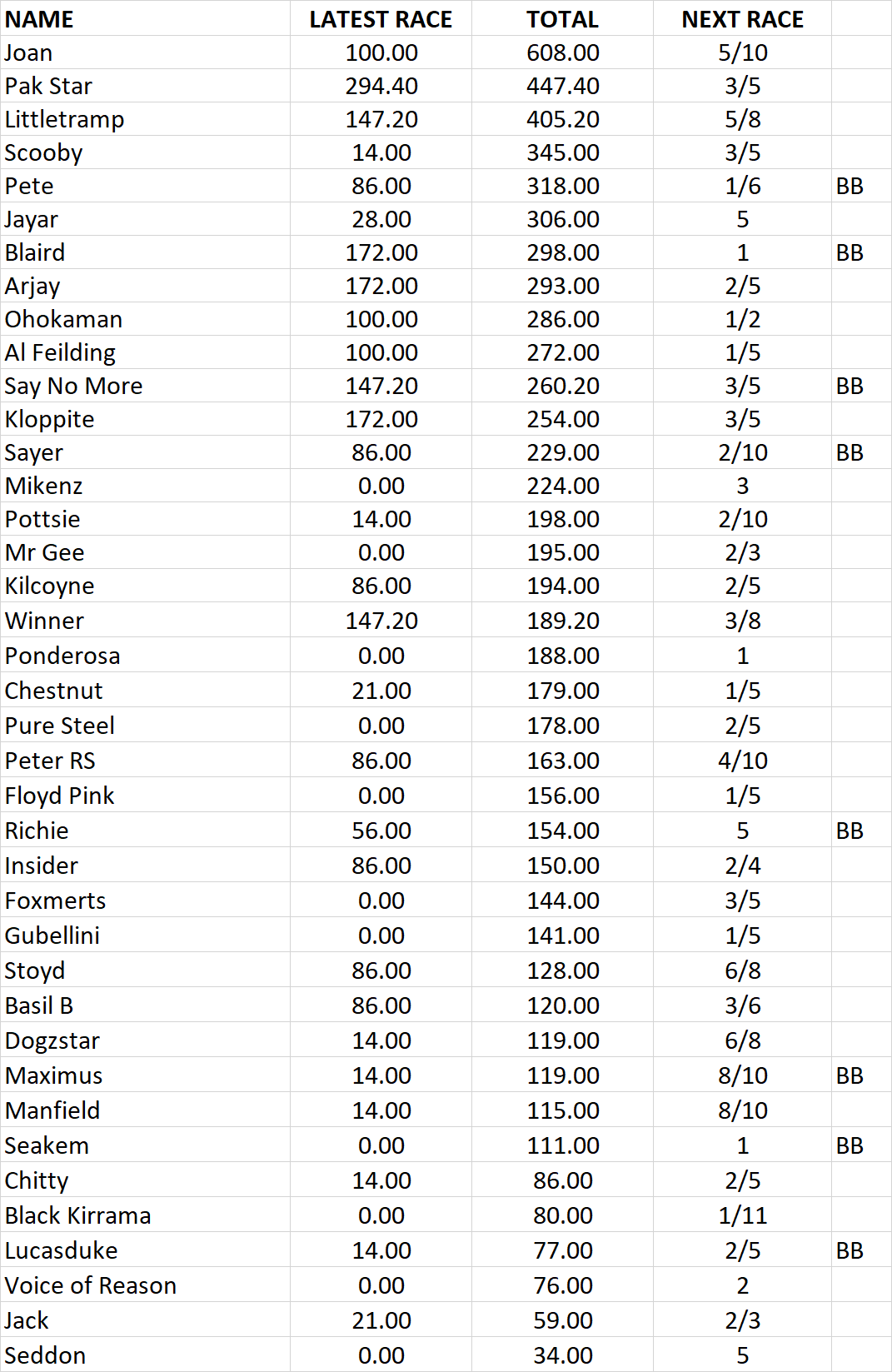Select the TOTAL column header
The height and width of the screenshot is (1372, 892).
coord(562,18)
